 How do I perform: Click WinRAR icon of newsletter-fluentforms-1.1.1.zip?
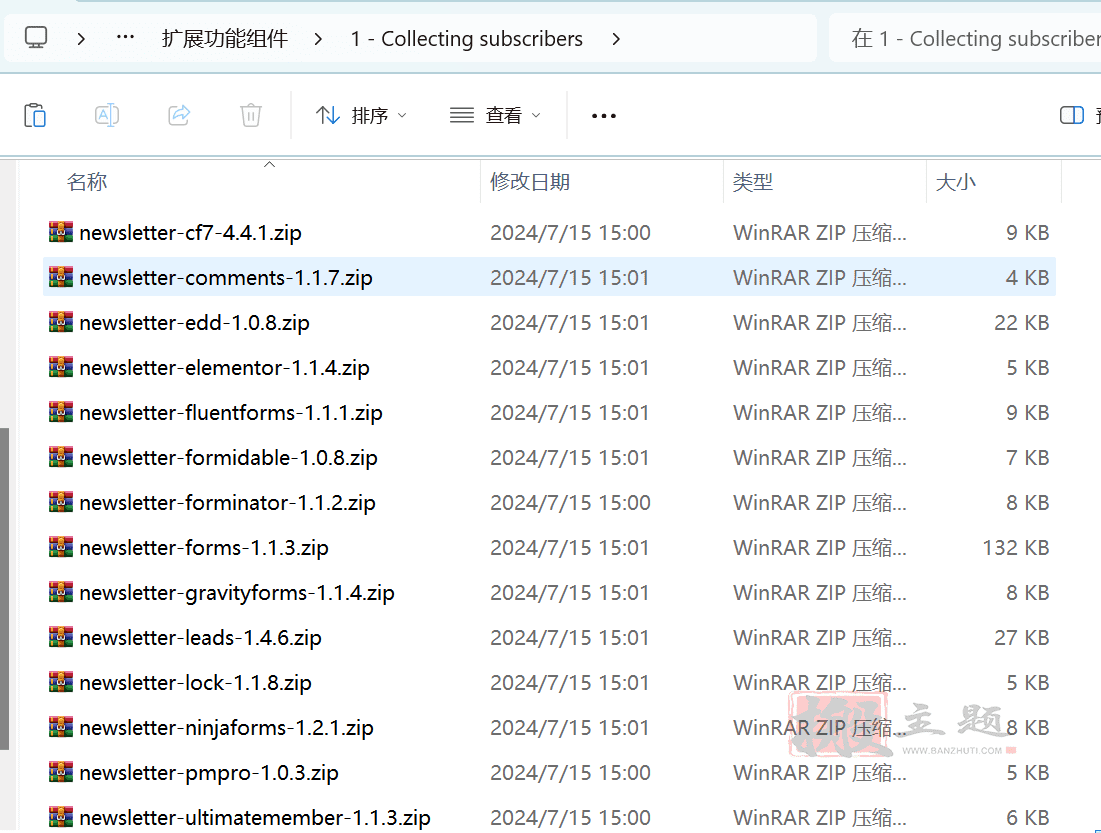tap(61, 412)
